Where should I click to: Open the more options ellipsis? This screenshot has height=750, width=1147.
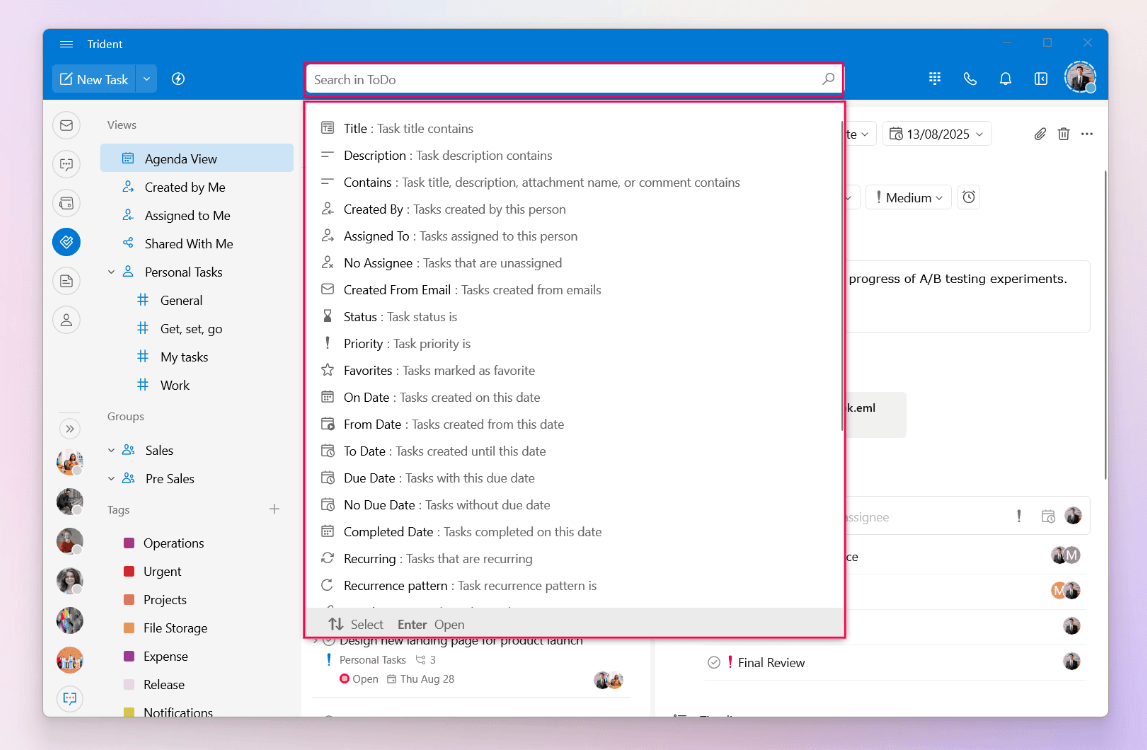click(x=1087, y=134)
